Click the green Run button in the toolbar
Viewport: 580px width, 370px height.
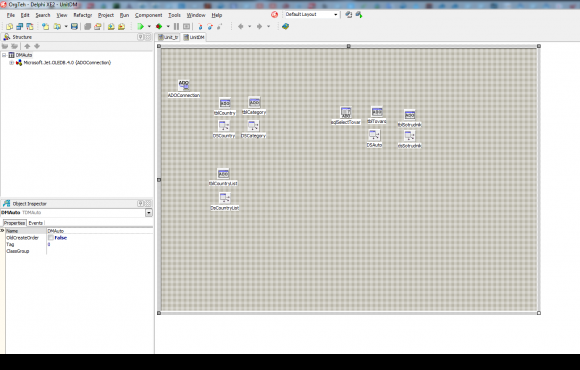click(x=141, y=26)
